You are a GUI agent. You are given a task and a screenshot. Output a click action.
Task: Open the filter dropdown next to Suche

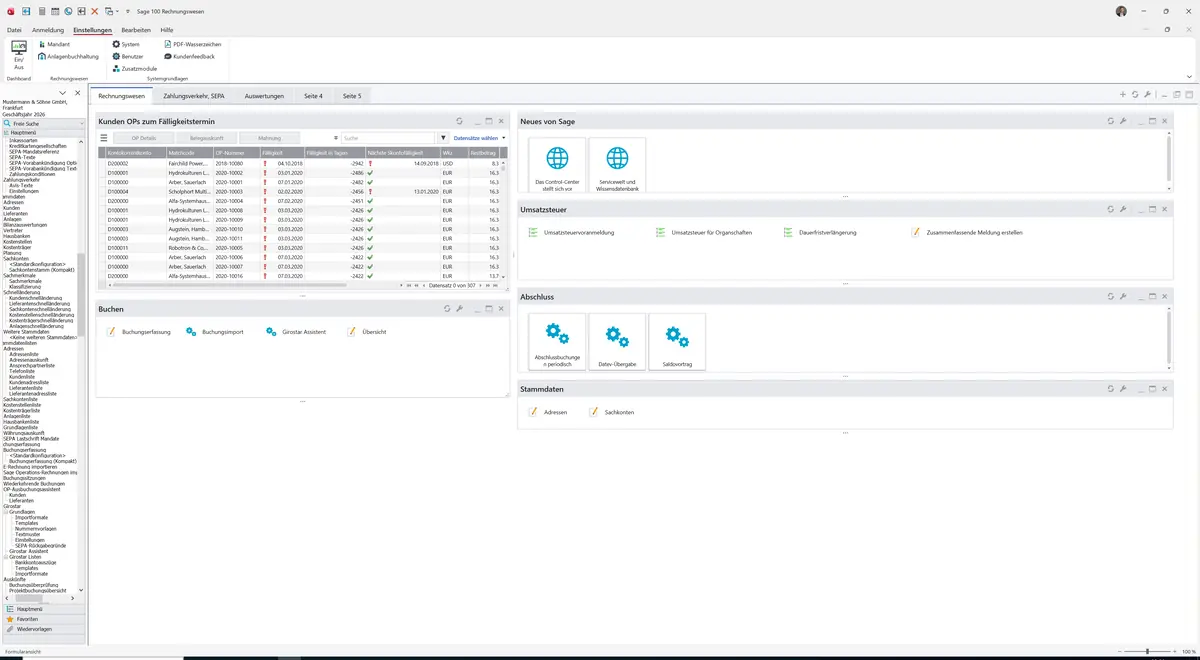point(444,138)
